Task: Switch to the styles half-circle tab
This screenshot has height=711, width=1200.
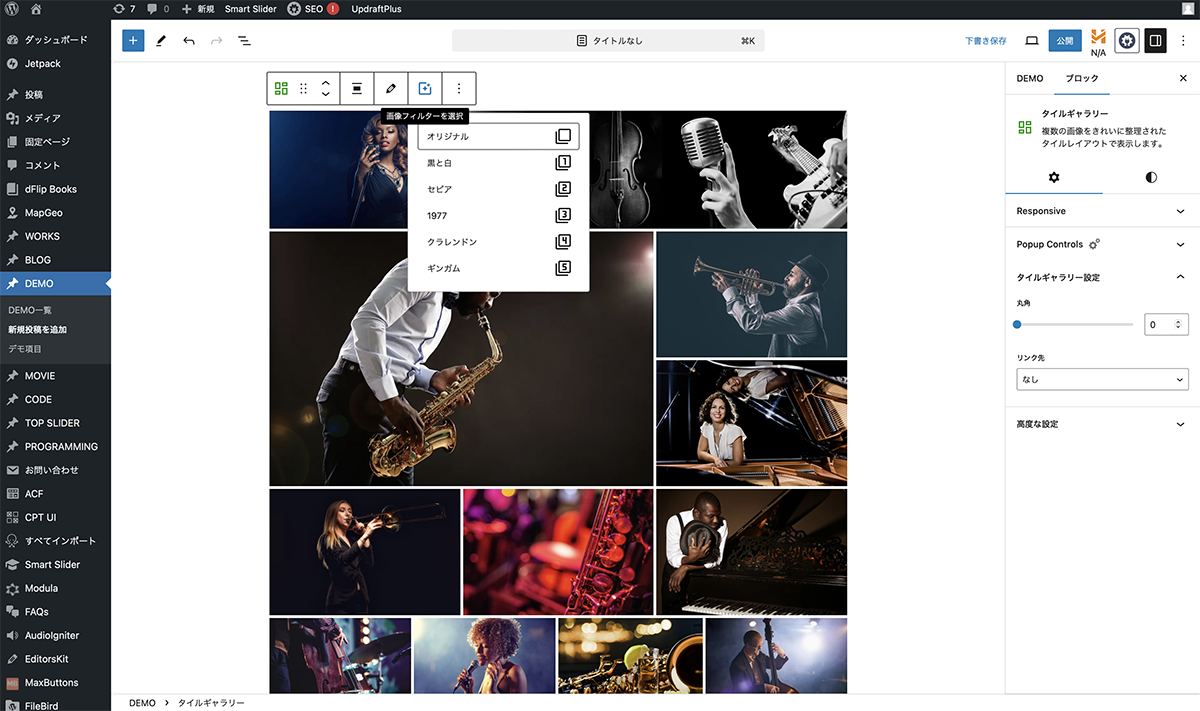Action: tap(1151, 177)
